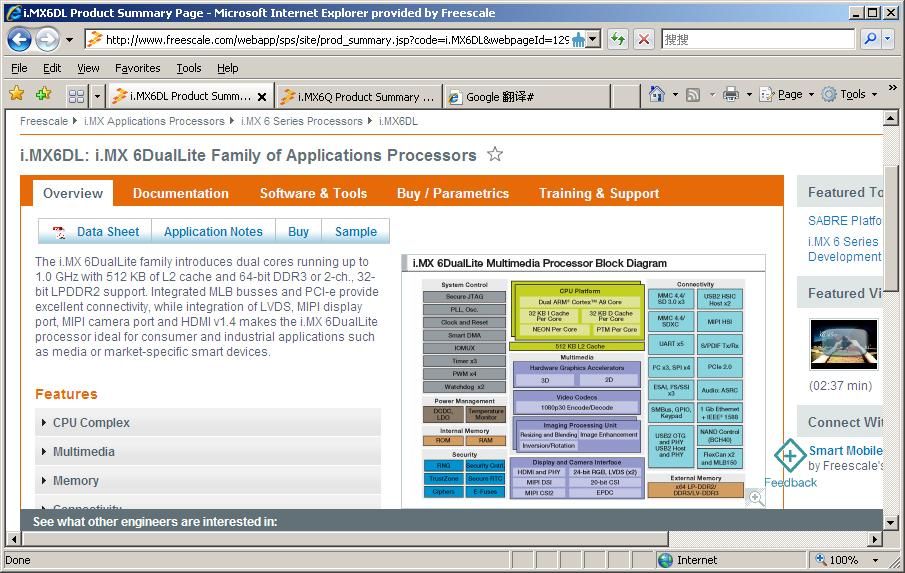Open the recent pages dropdown beside Forward
This screenshot has height=573, width=905.
coord(69,40)
